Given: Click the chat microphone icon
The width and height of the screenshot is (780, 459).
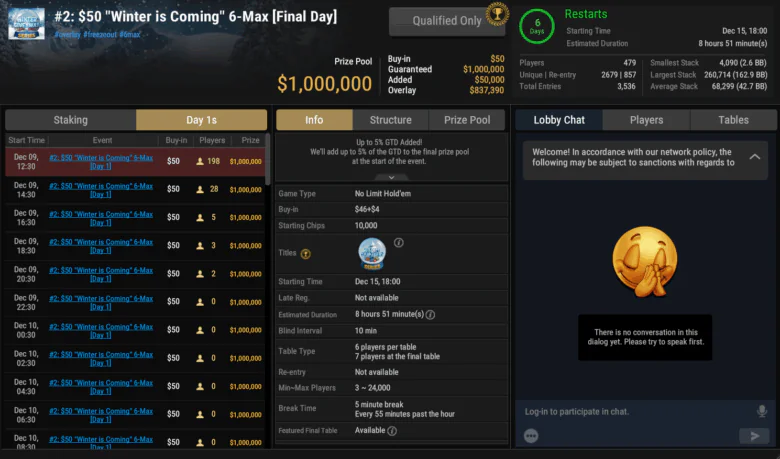Looking at the screenshot, I should tap(761, 411).
